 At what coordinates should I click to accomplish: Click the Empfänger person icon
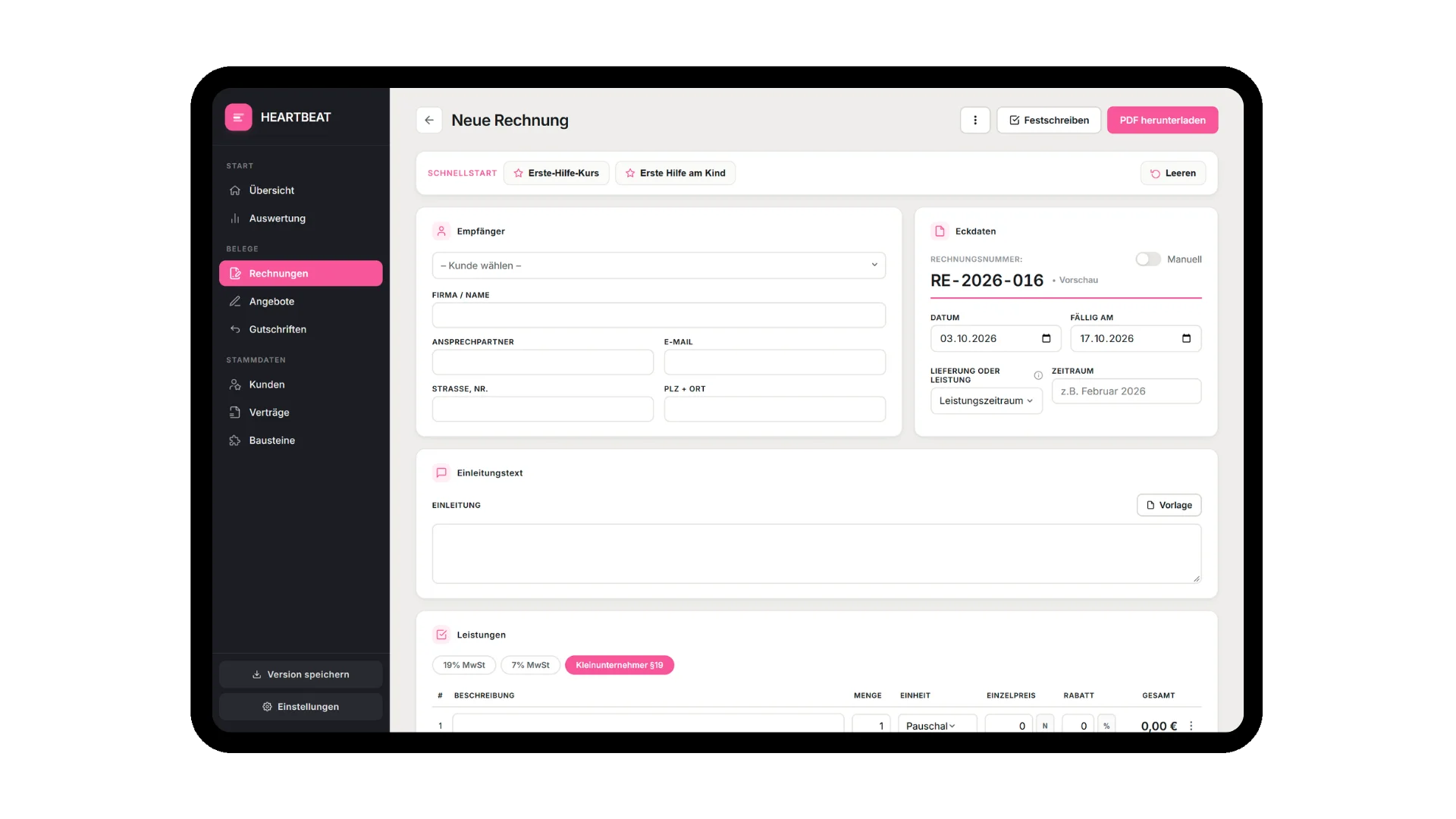441,231
